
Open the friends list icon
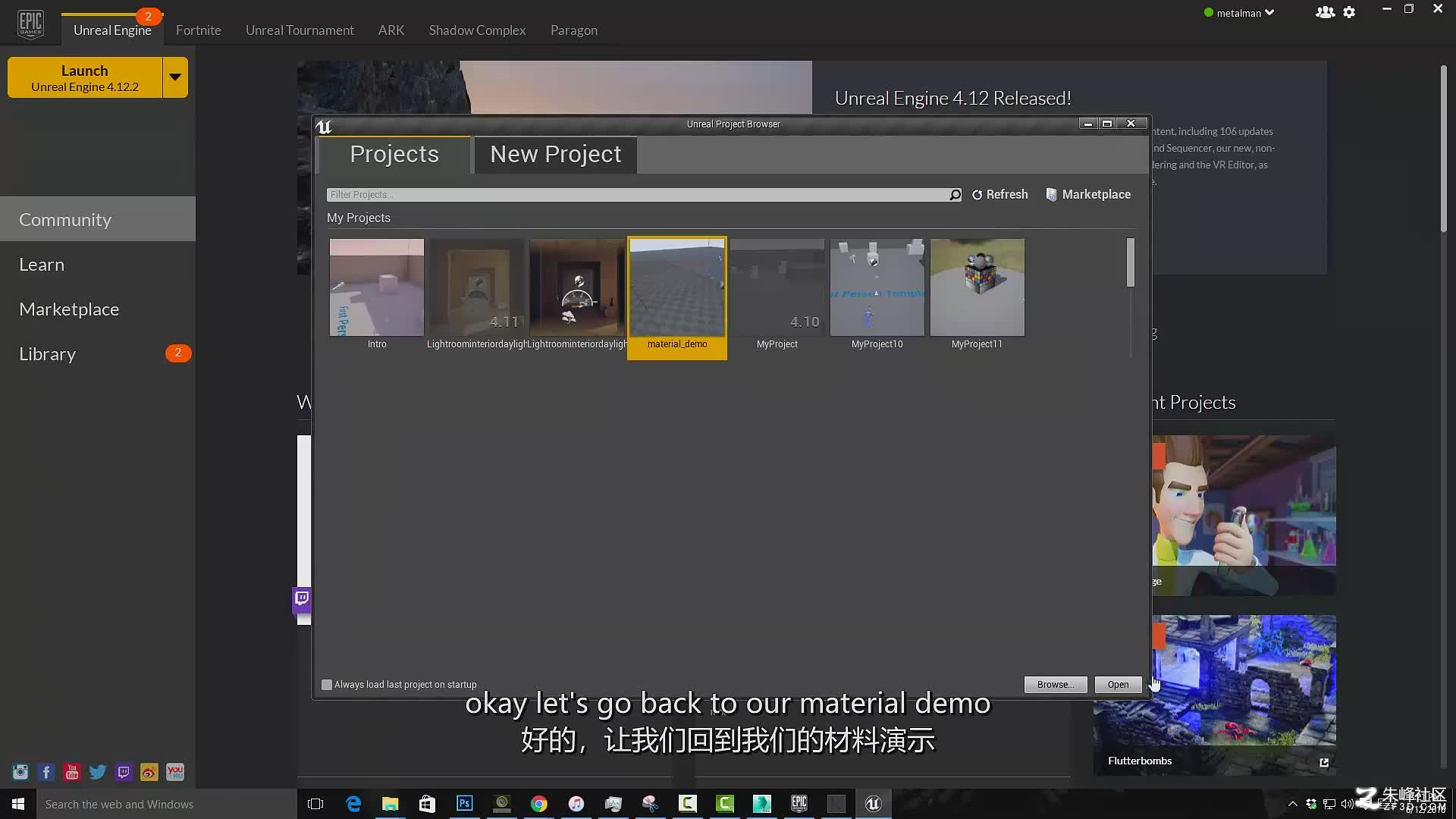coord(1325,12)
